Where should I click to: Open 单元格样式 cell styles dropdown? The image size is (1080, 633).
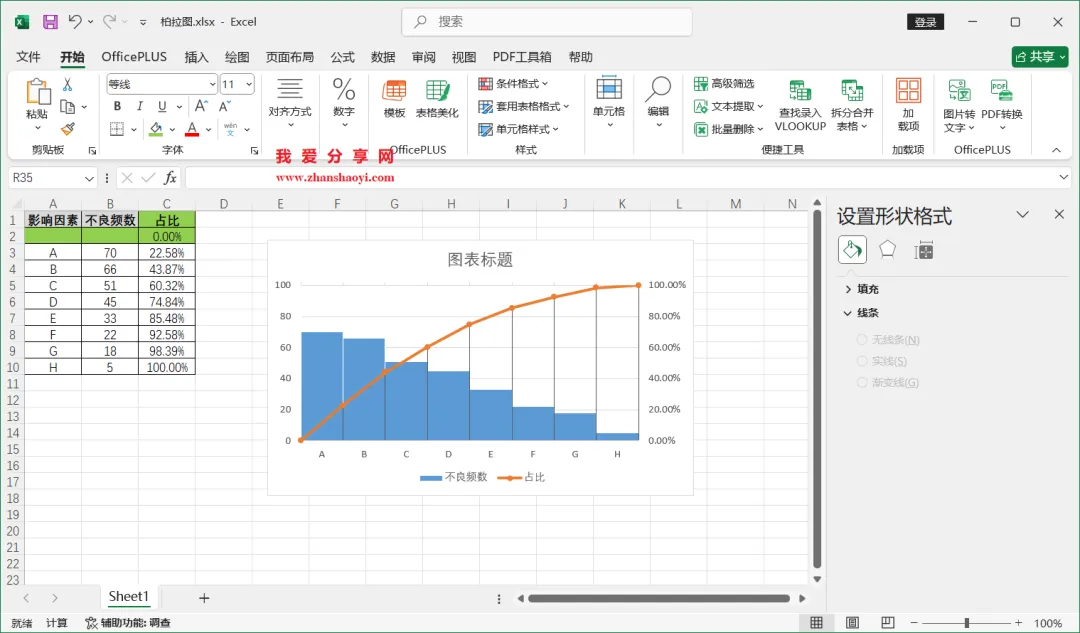click(x=518, y=129)
